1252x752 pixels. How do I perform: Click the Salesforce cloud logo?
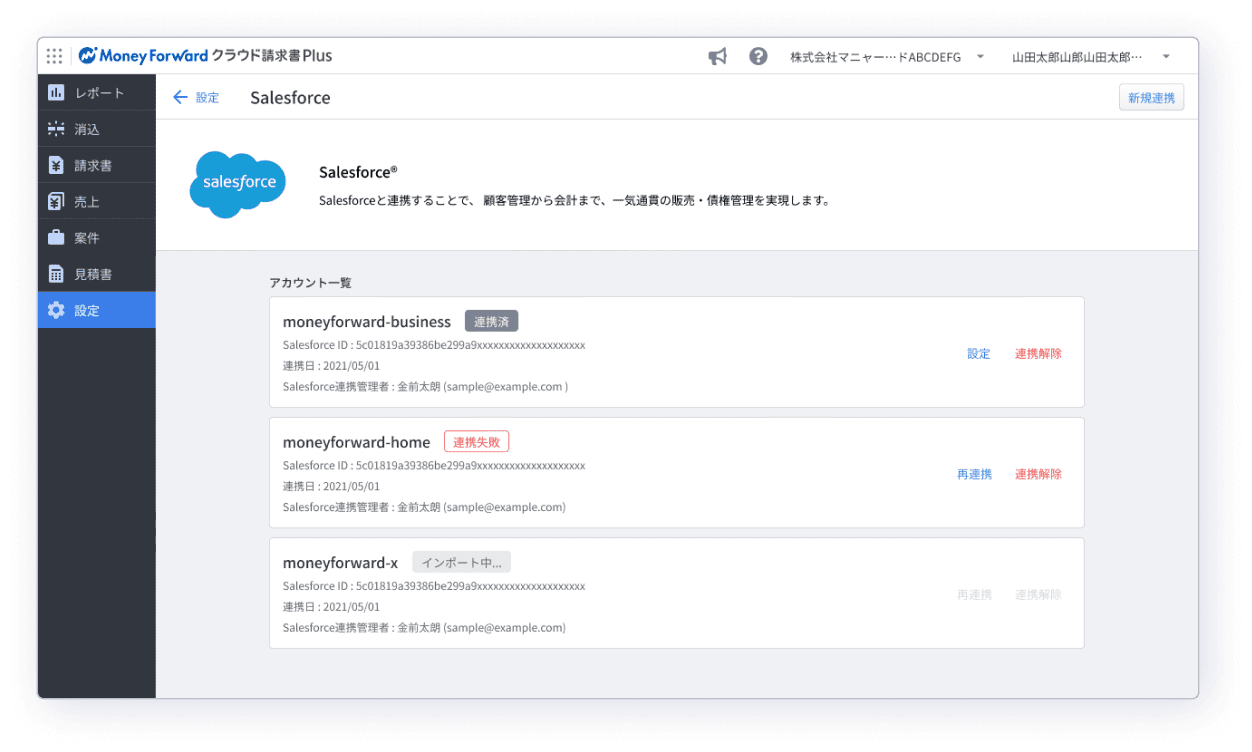(238, 184)
